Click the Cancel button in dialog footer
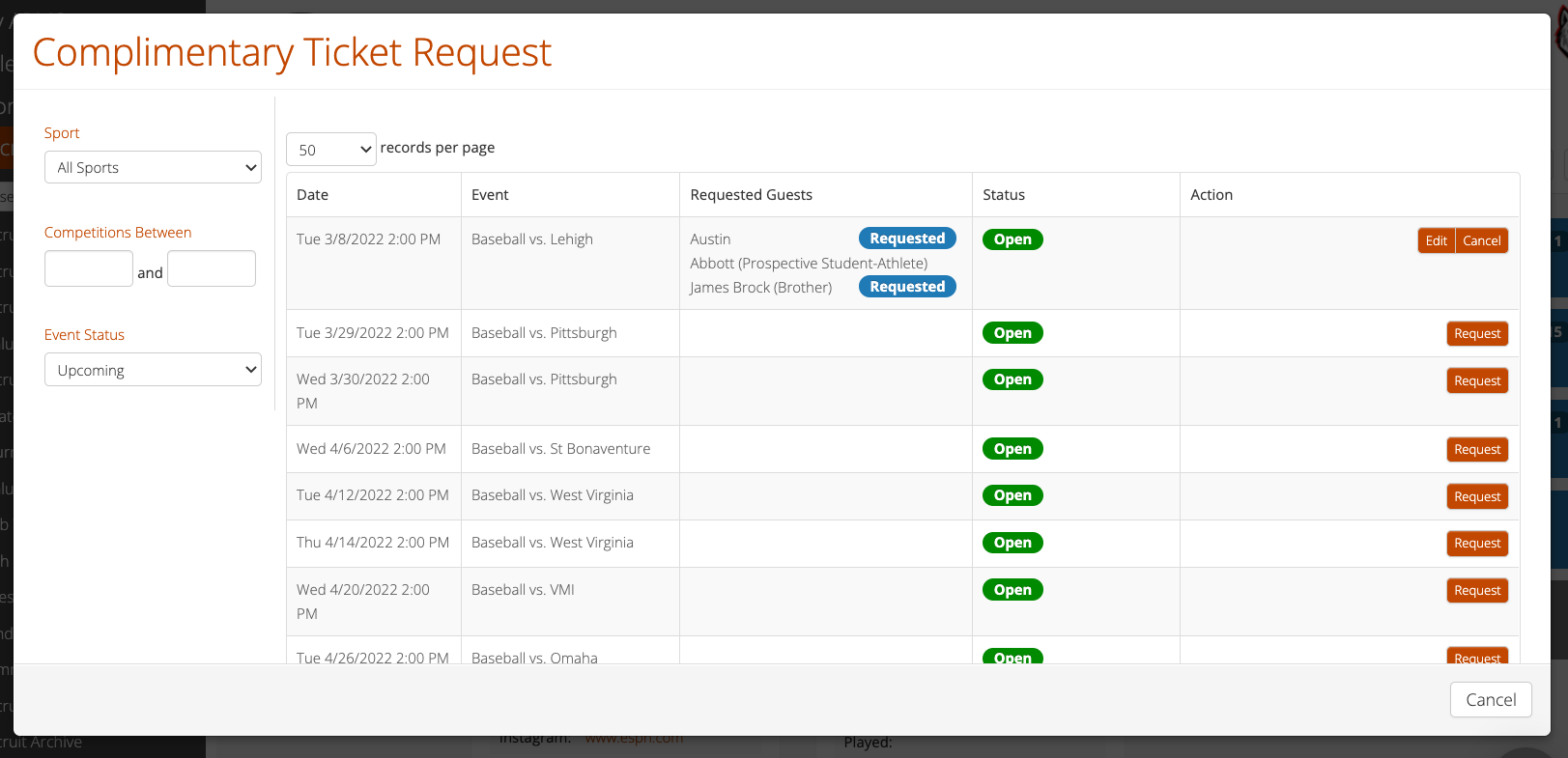Image resolution: width=1568 pixels, height=758 pixels. (x=1491, y=700)
